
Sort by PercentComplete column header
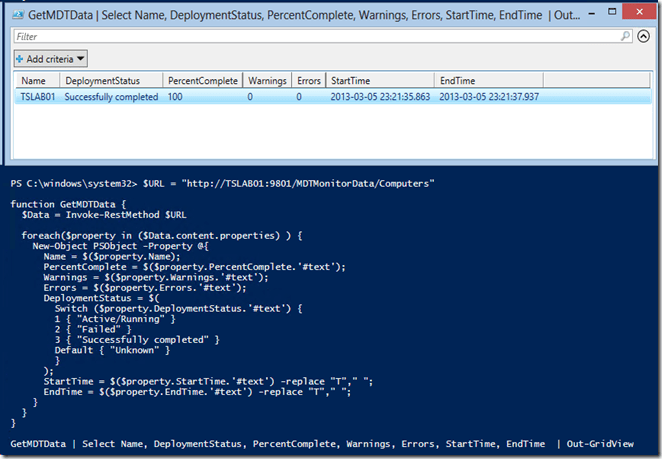[201, 80]
